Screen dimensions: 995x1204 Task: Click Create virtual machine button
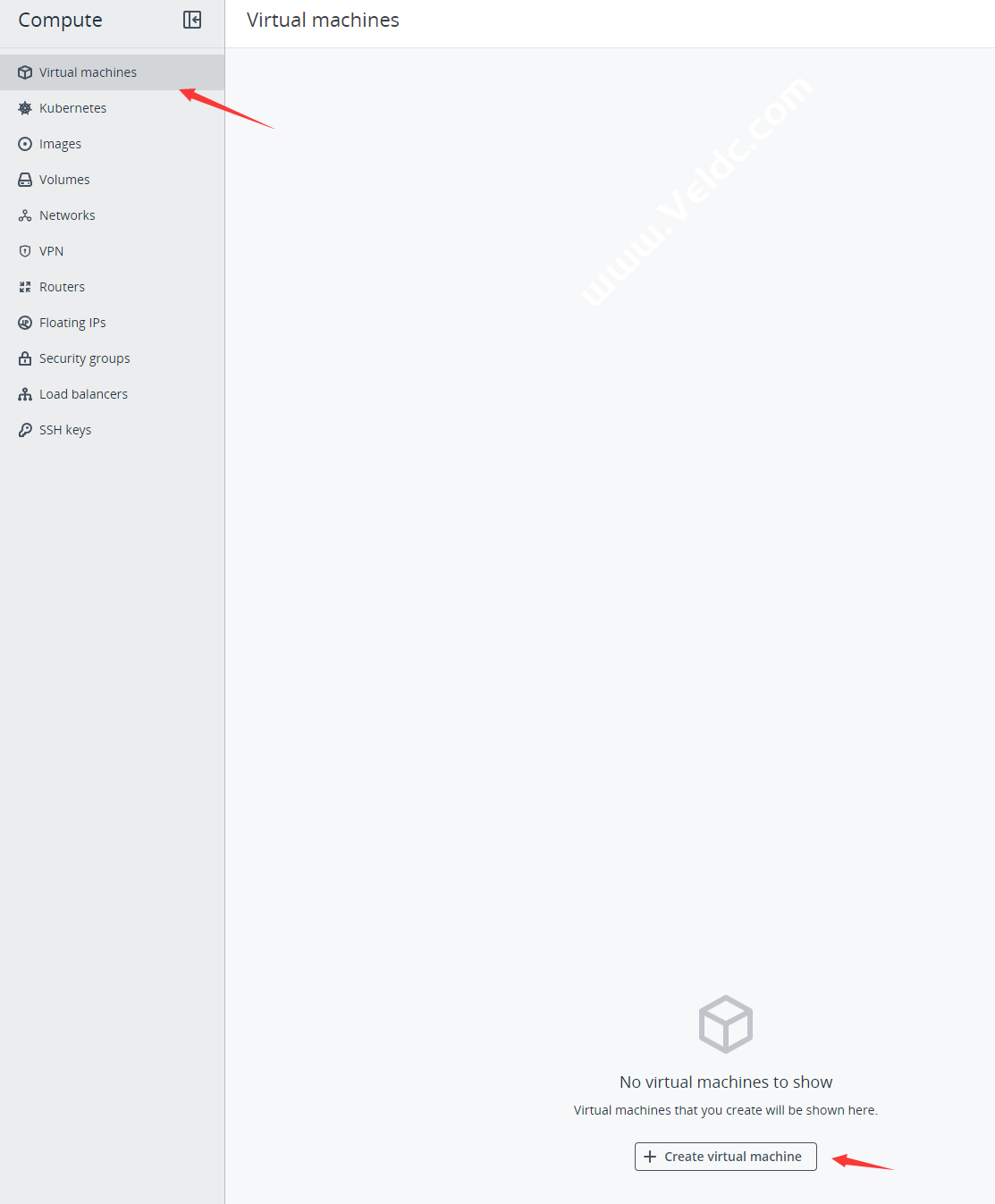coord(726,1157)
